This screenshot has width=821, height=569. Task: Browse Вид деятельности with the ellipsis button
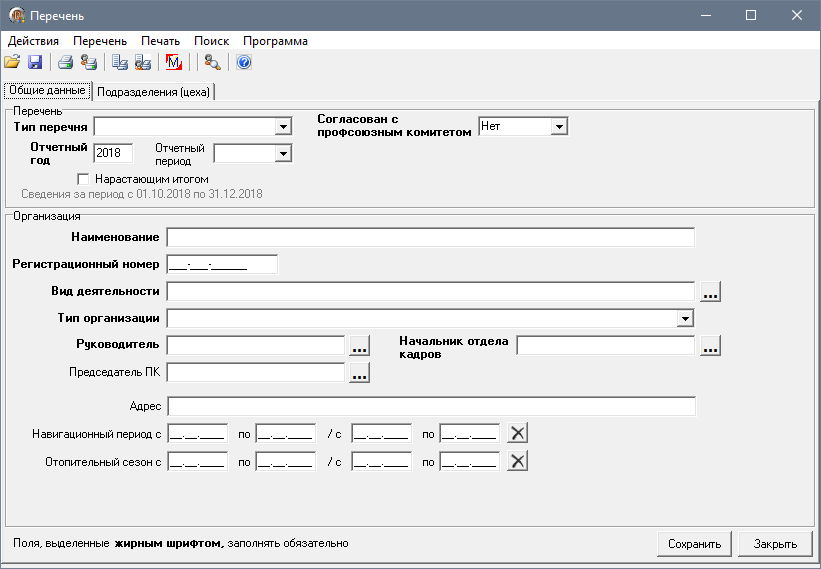coord(711,291)
